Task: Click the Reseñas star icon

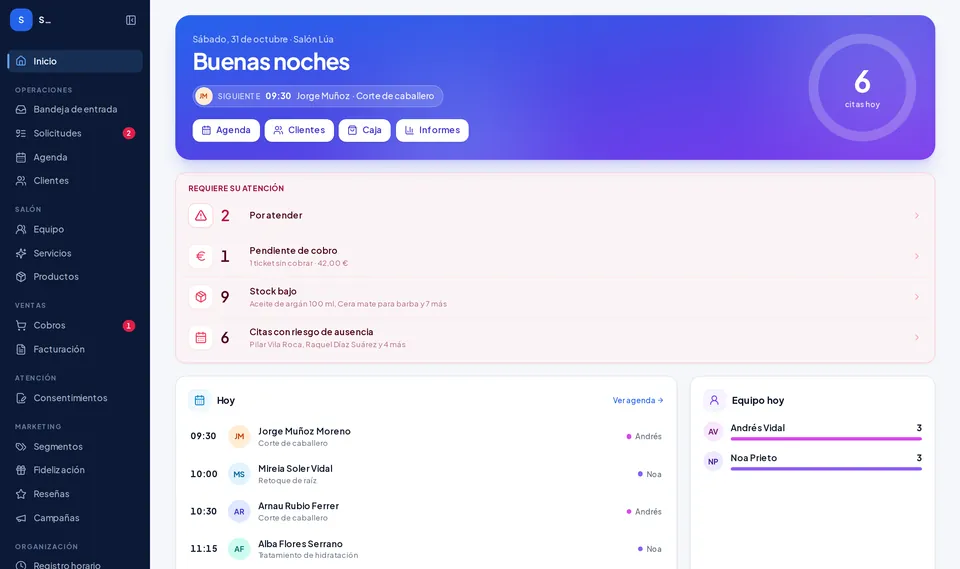Action: tap(21, 494)
